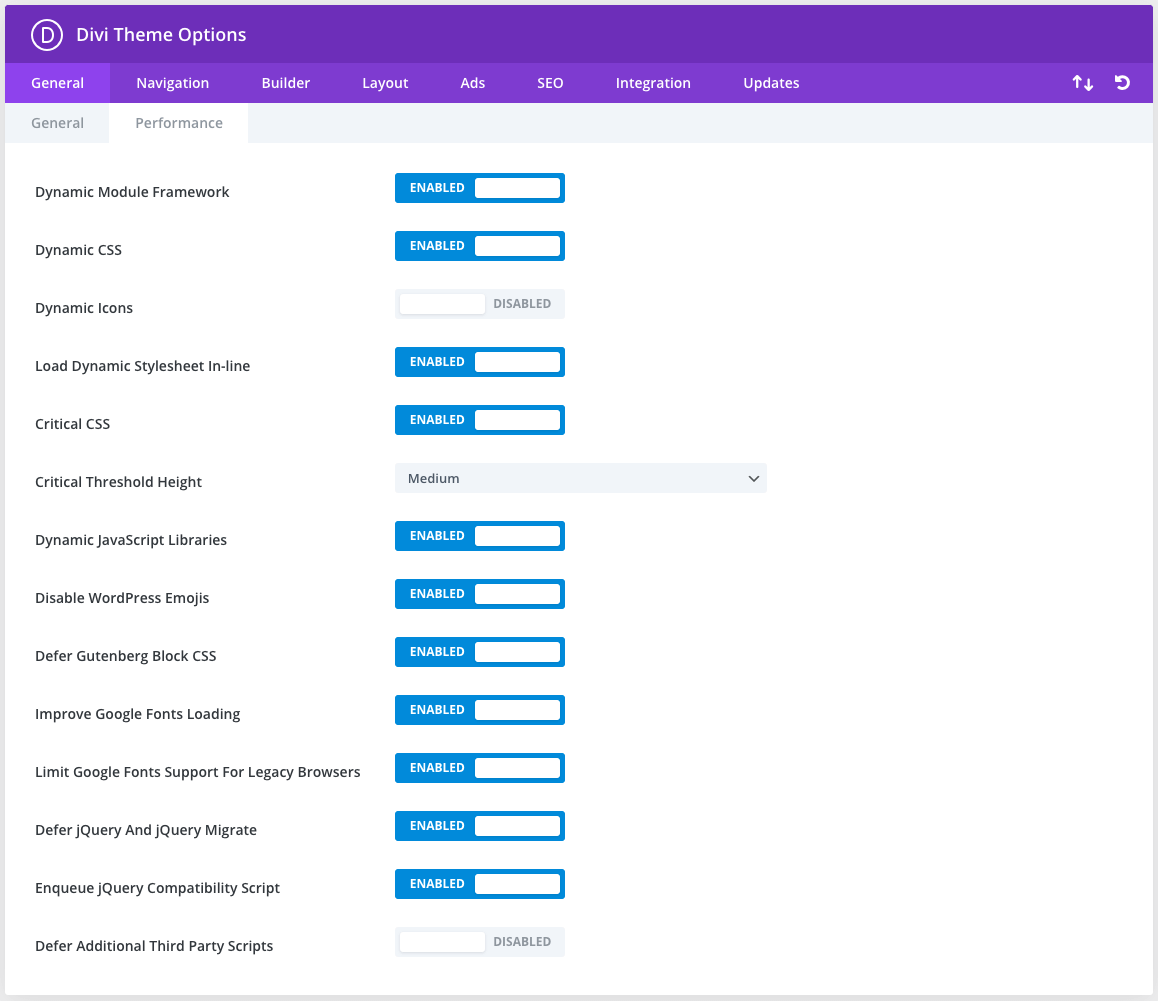Enable Defer Additional Third Party Scripts
Viewport: 1158px width, 1001px height.
[480, 942]
